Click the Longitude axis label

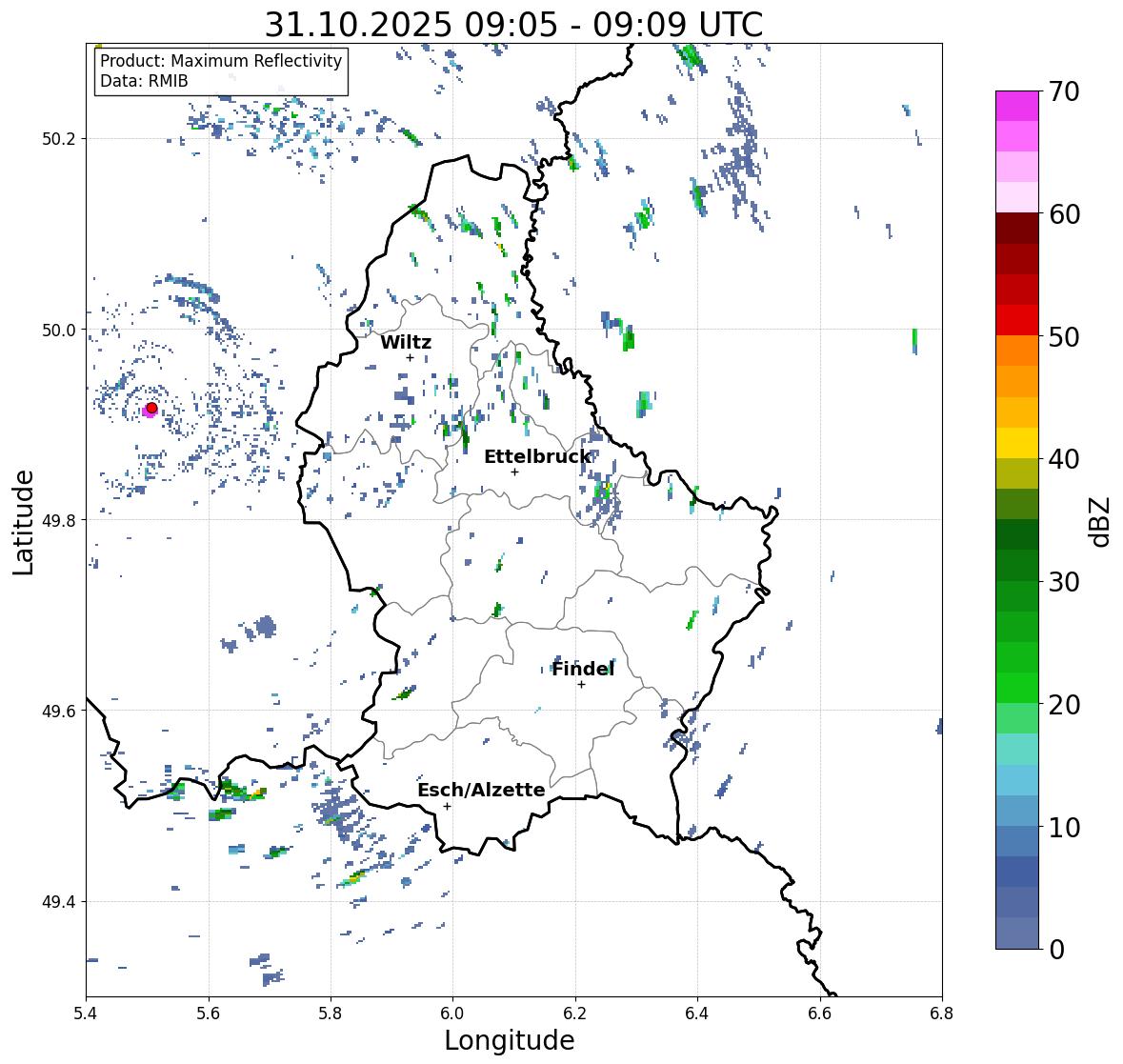click(510, 1040)
